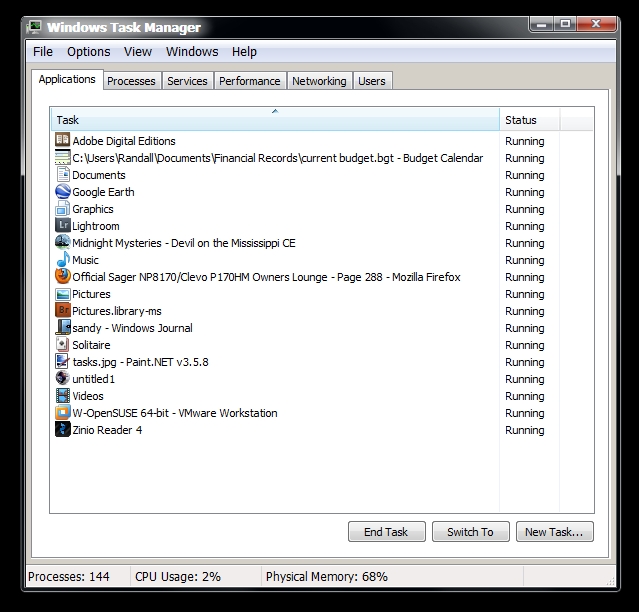Select the untitled1 task name
The height and width of the screenshot is (612, 639).
(x=94, y=379)
